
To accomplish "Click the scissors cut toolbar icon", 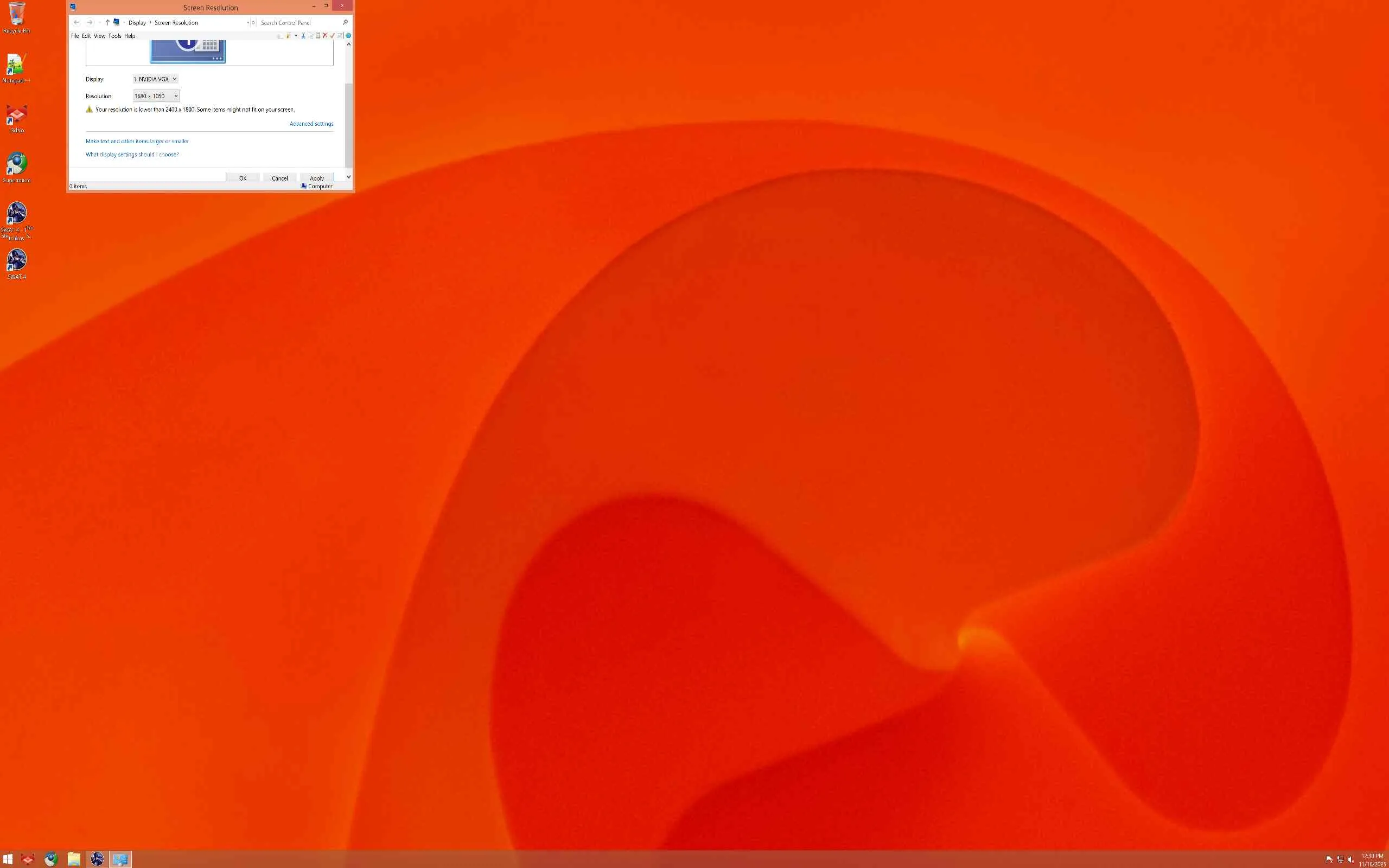I will click(x=303, y=36).
